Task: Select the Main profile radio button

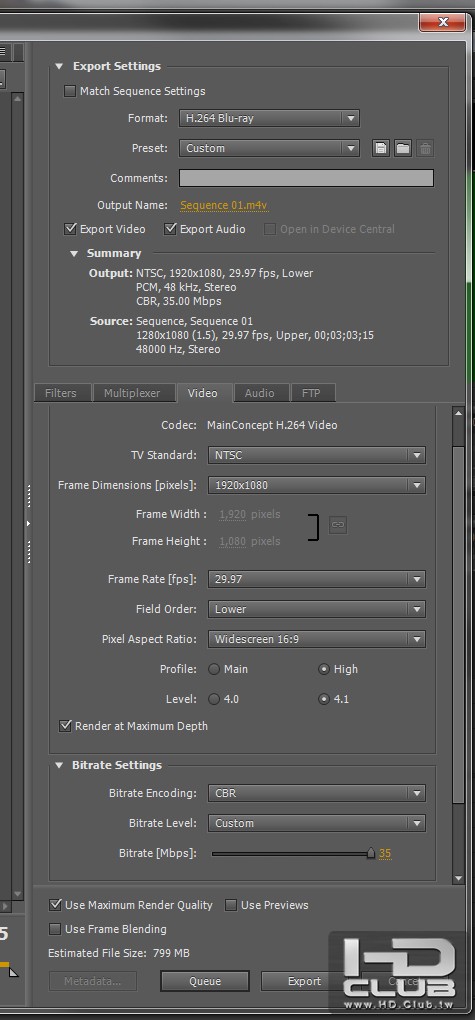Action: point(214,669)
